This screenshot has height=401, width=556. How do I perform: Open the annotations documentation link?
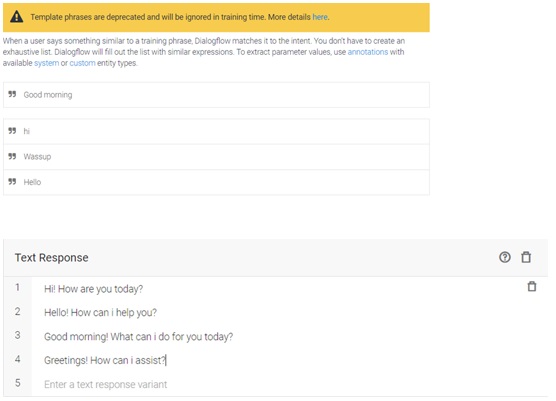point(368,52)
